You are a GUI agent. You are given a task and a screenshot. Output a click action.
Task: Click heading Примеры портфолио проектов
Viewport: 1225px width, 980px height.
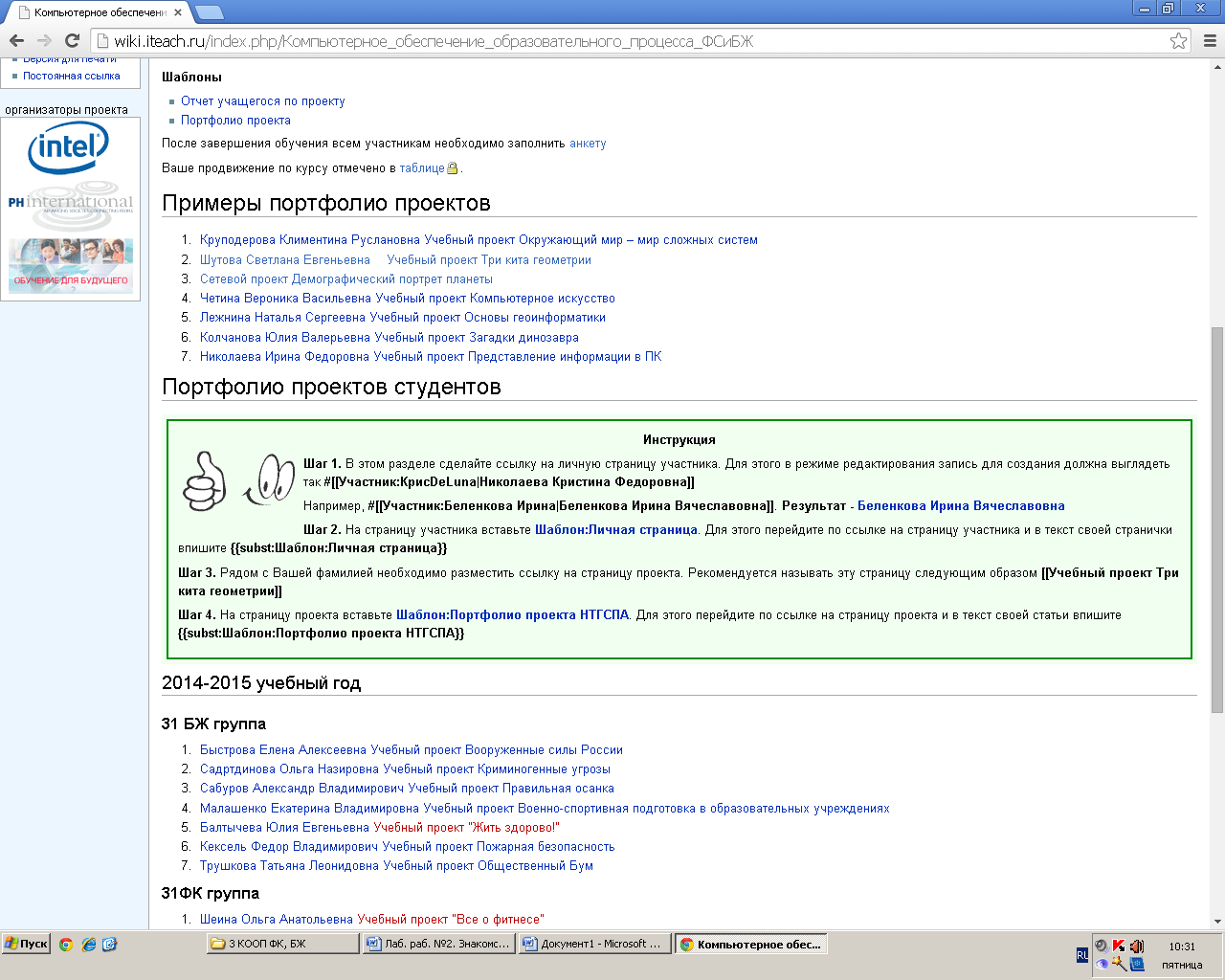point(326,203)
